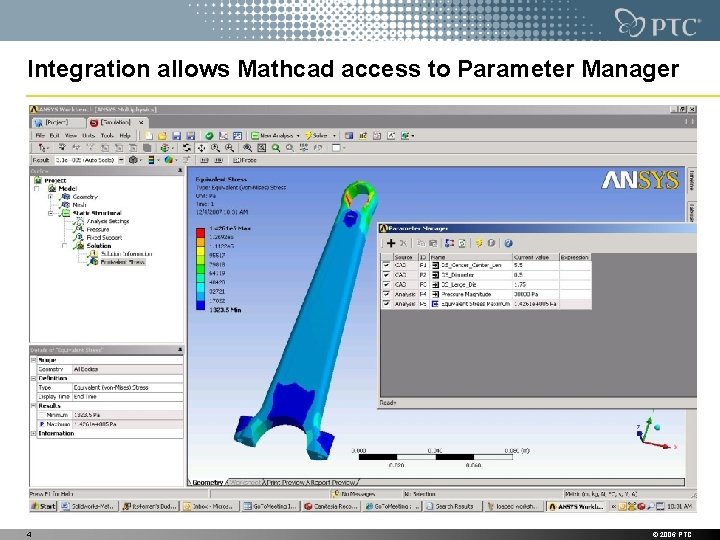
Task: Click the Windows Start button
Action: 43,506
